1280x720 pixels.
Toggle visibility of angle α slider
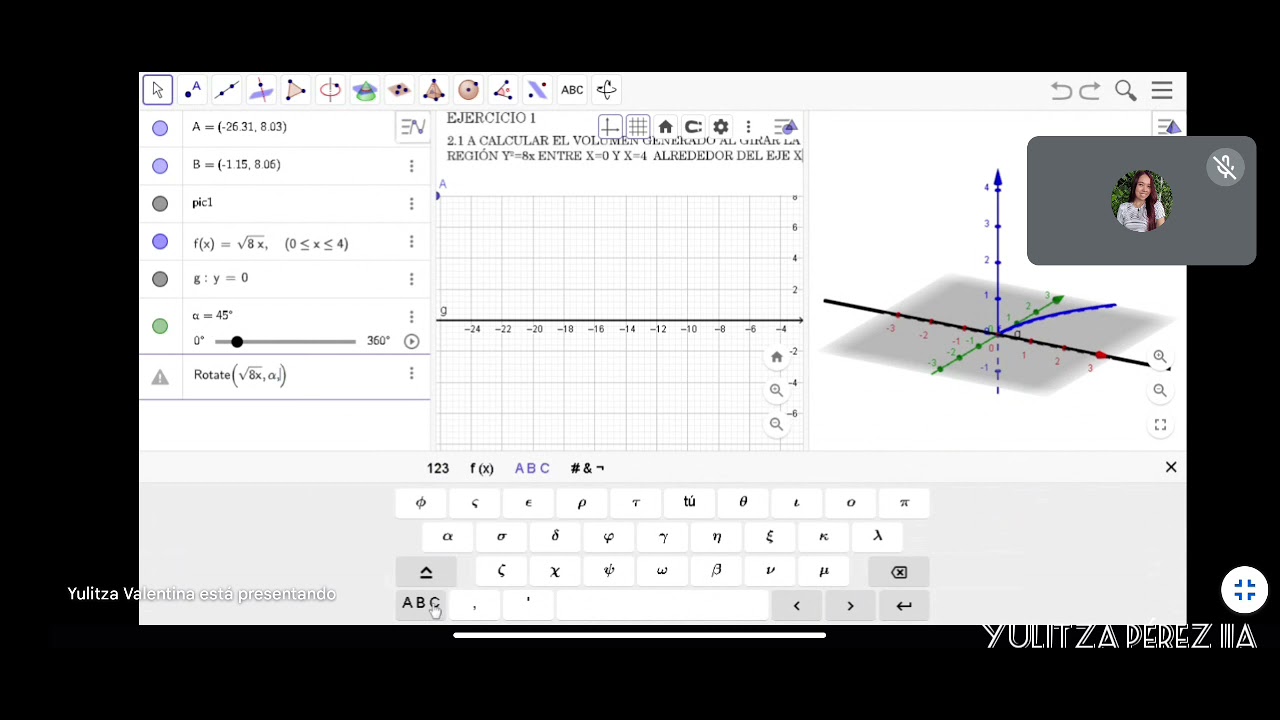pos(160,326)
